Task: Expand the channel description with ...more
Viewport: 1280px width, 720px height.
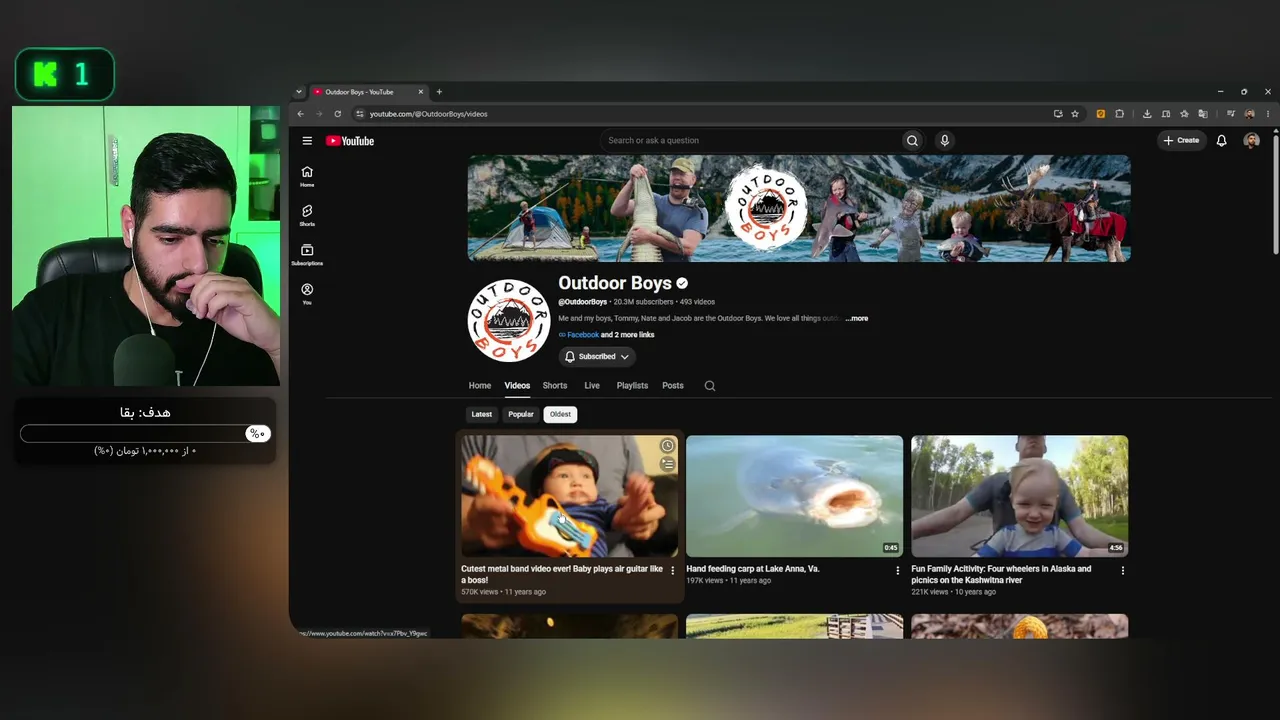Action: pos(857,318)
